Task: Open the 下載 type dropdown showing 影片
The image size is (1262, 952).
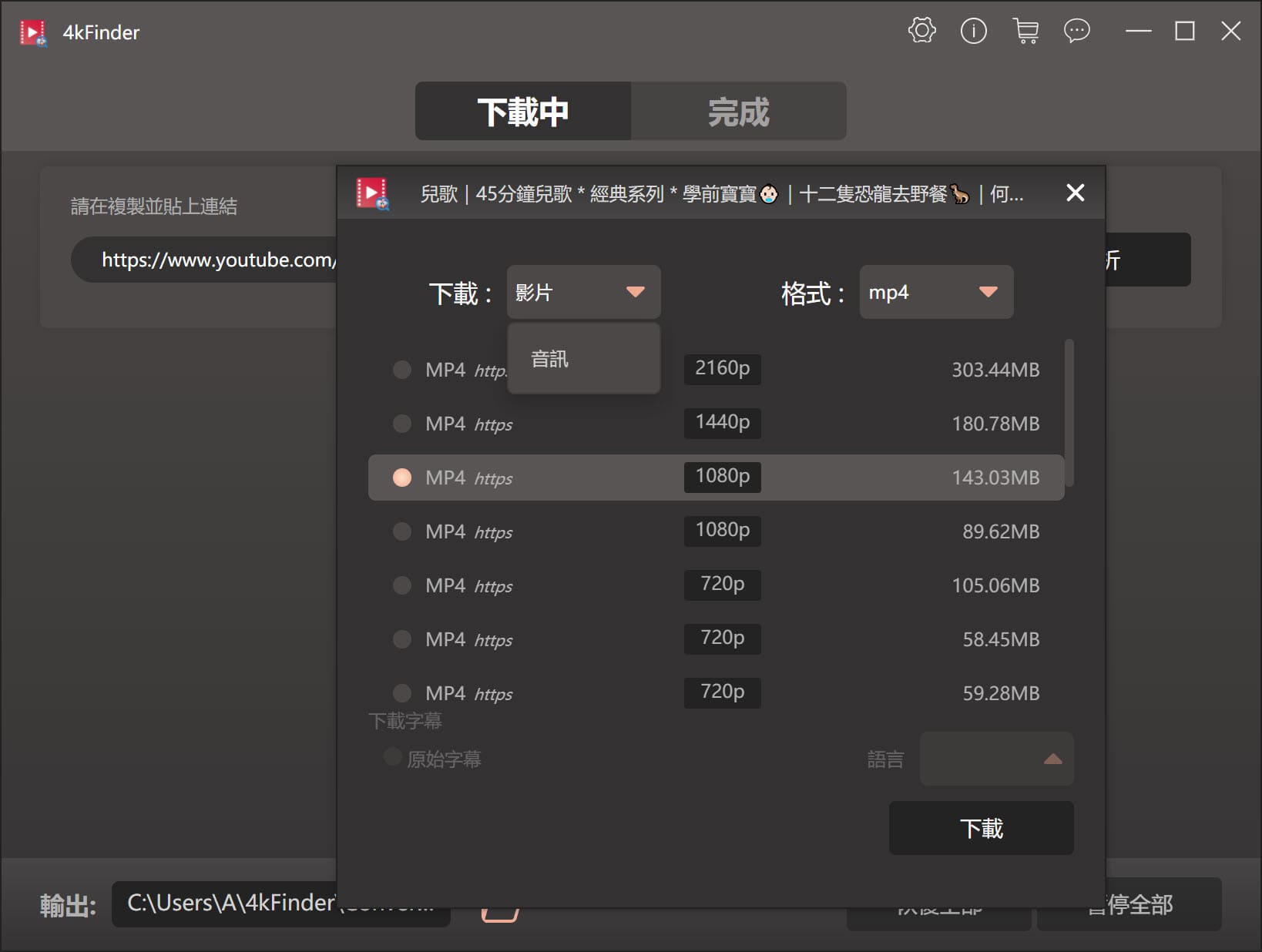Action: [583, 292]
